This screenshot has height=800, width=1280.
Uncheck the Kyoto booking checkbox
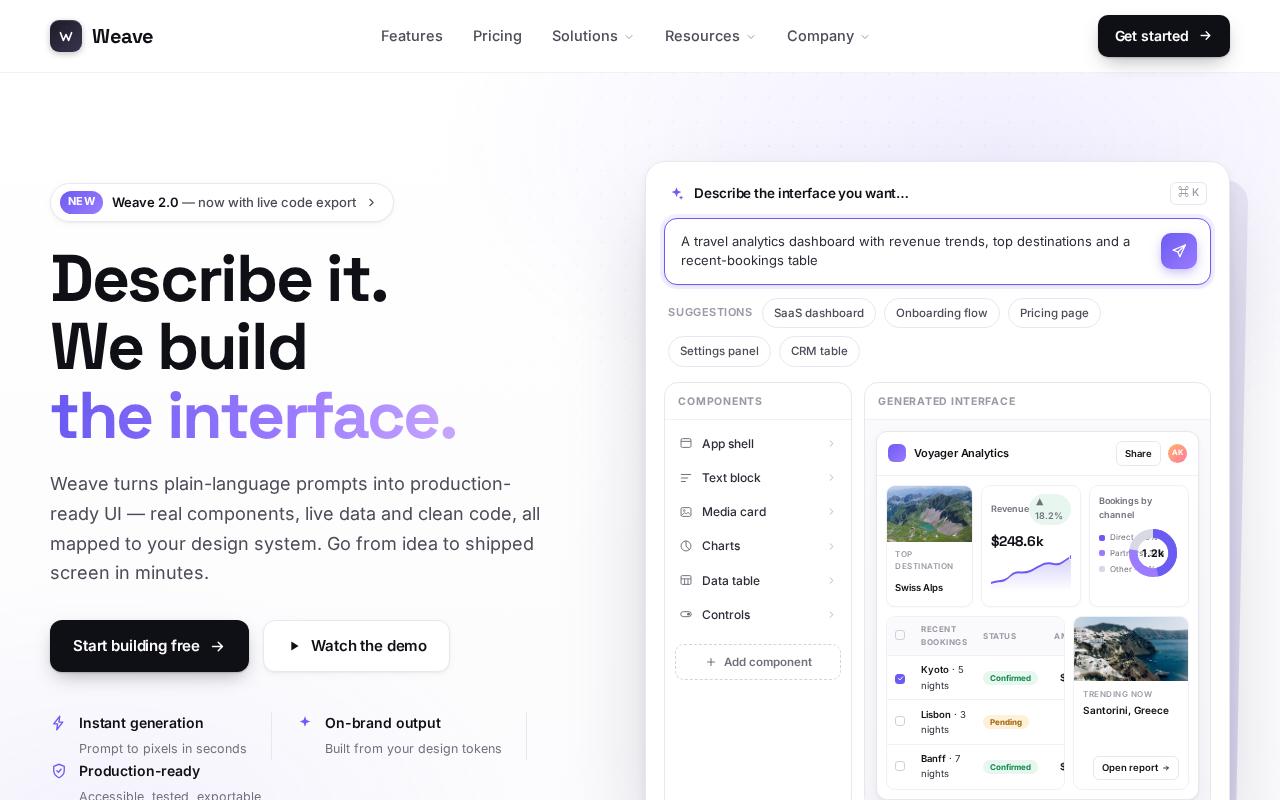pos(900,678)
